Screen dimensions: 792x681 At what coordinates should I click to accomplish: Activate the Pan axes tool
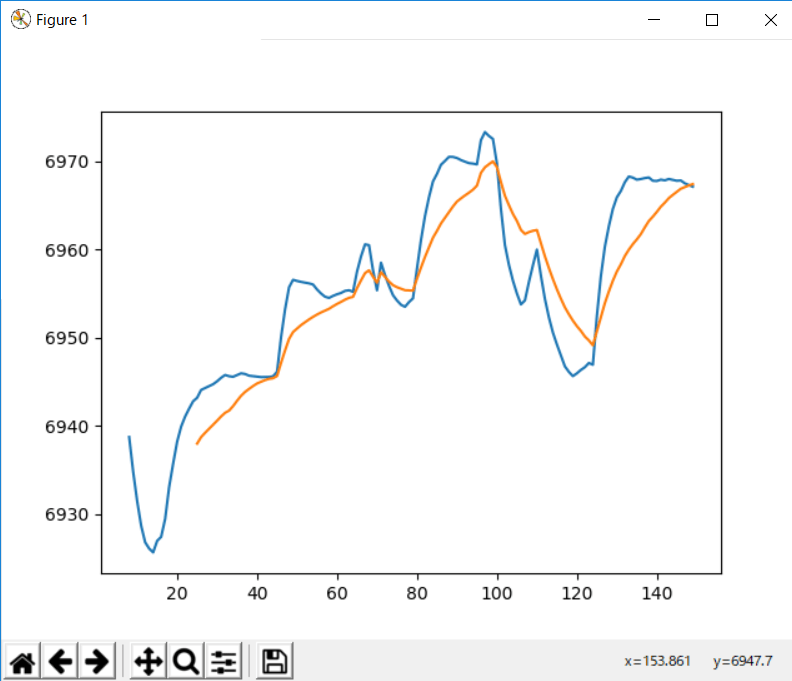pos(148,661)
